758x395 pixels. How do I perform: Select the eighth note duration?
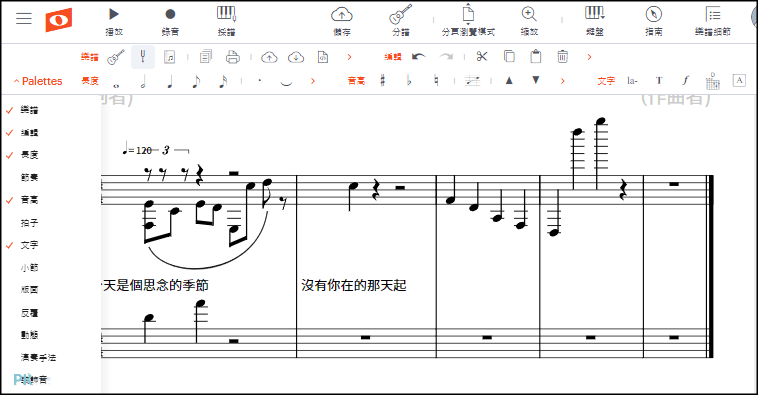pyautogui.click(x=196, y=81)
